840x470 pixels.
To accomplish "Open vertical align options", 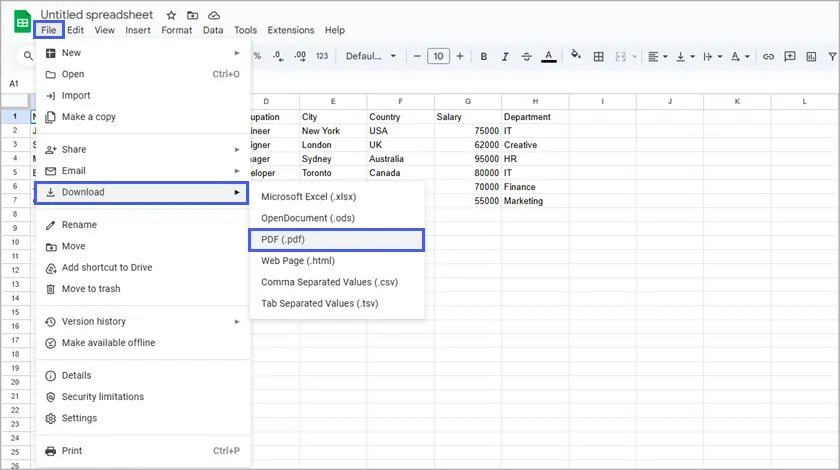I will 685,56.
